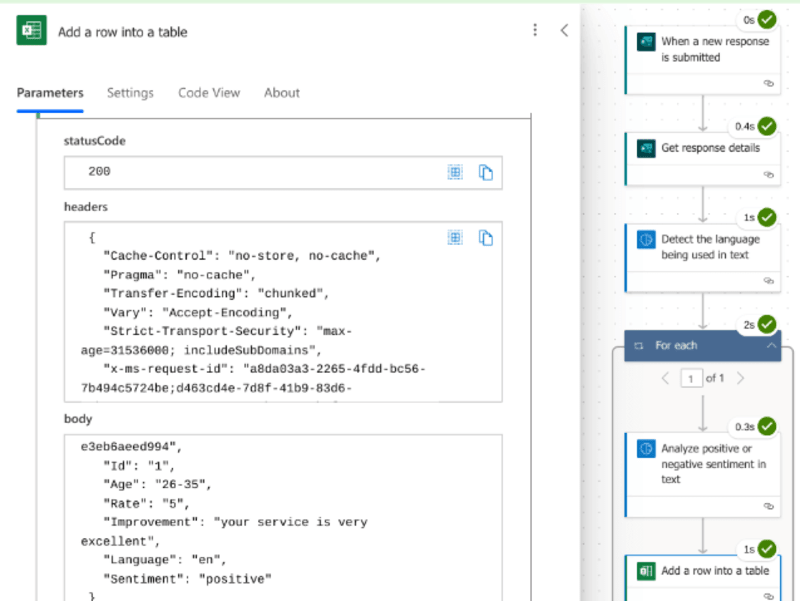Click the 'For each' loop header

point(703,346)
